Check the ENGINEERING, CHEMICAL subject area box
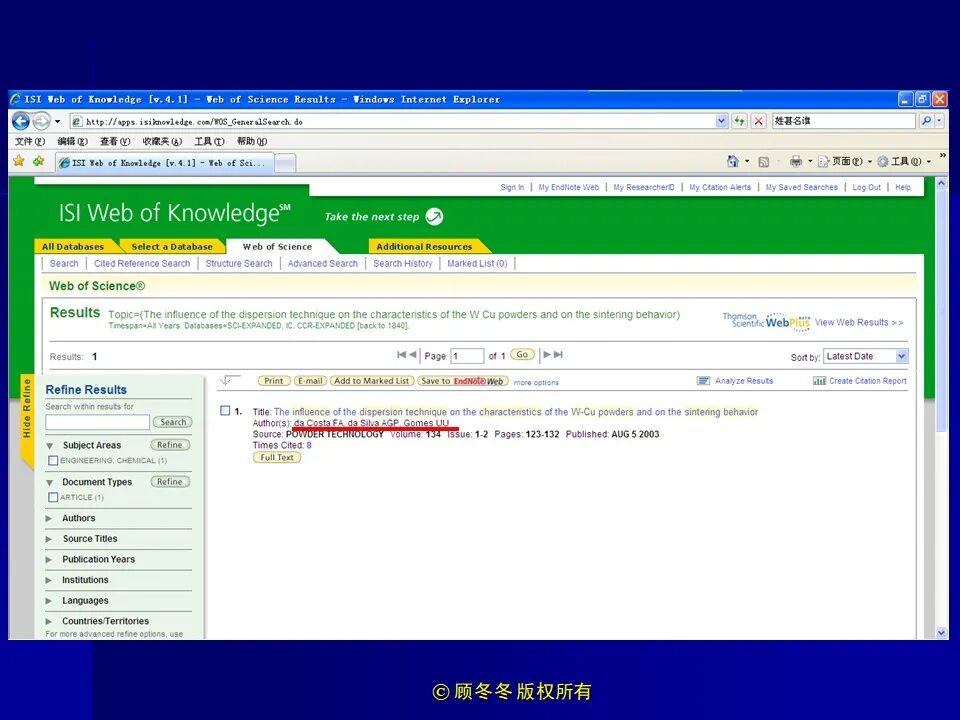Viewport: 960px width, 720px height. [53, 460]
